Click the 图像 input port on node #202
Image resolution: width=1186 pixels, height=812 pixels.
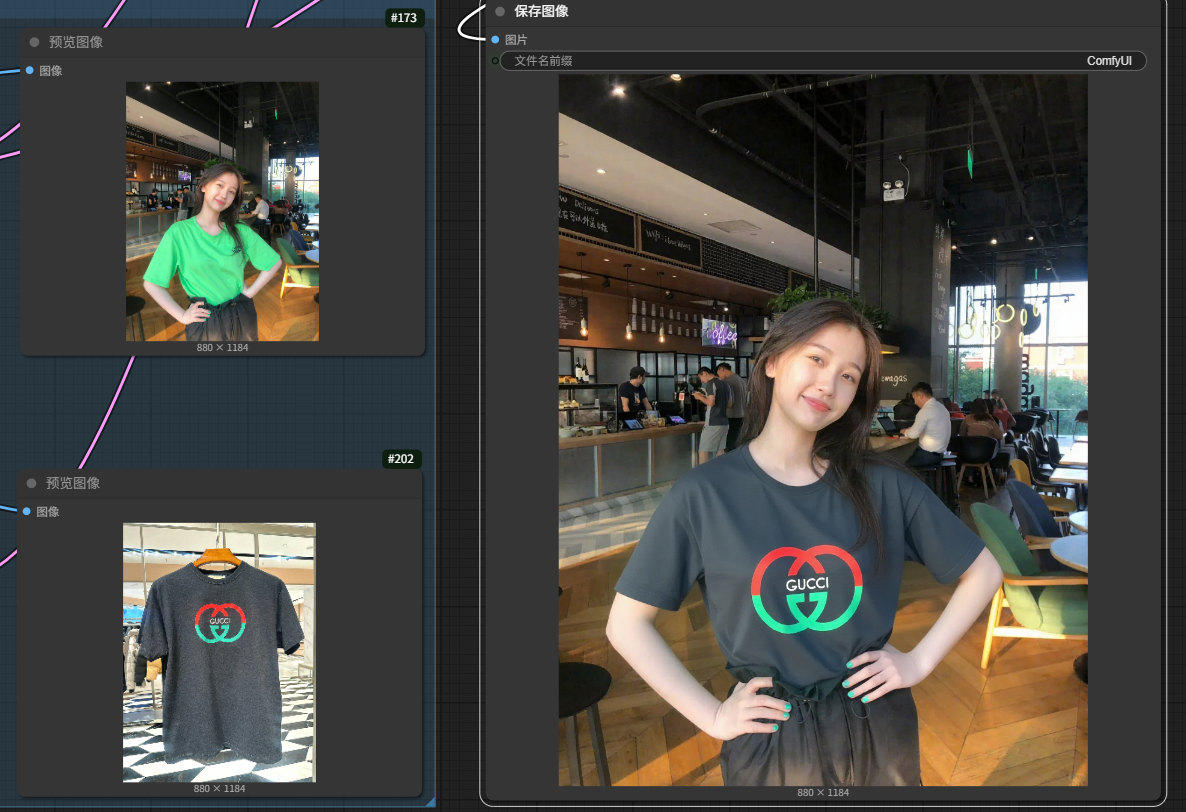pos(28,511)
